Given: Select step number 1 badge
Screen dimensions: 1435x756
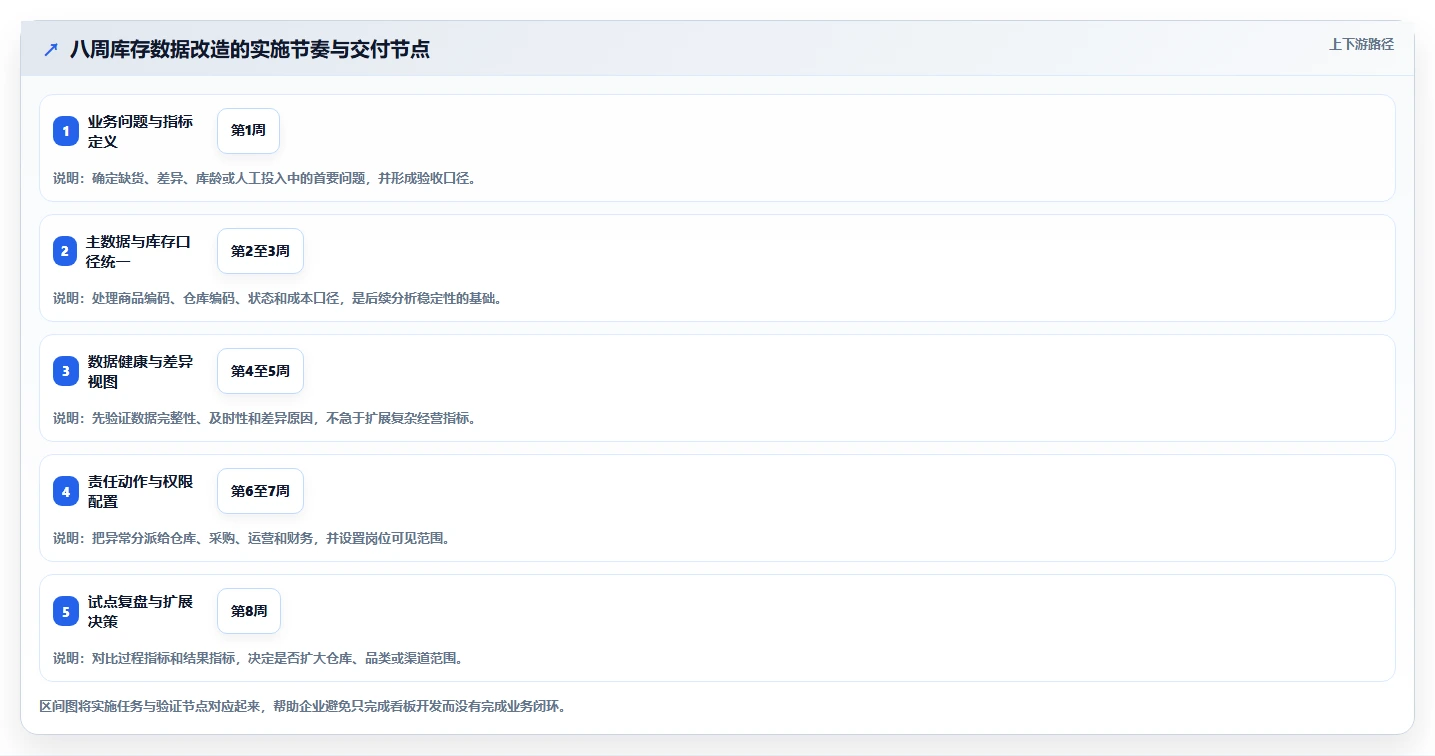Looking at the screenshot, I should coord(66,131).
